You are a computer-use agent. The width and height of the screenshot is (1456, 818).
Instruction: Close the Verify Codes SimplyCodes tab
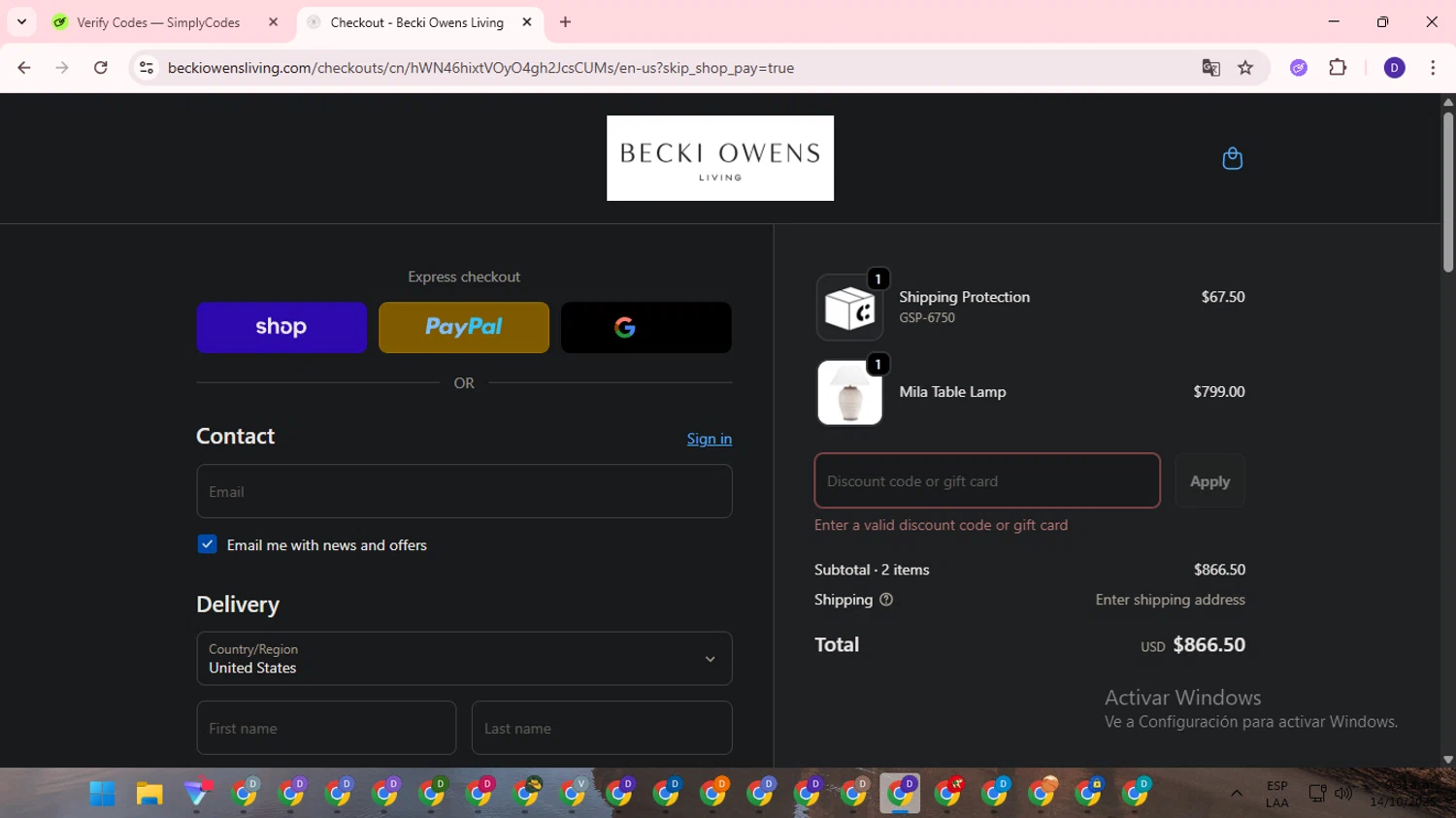(273, 21)
